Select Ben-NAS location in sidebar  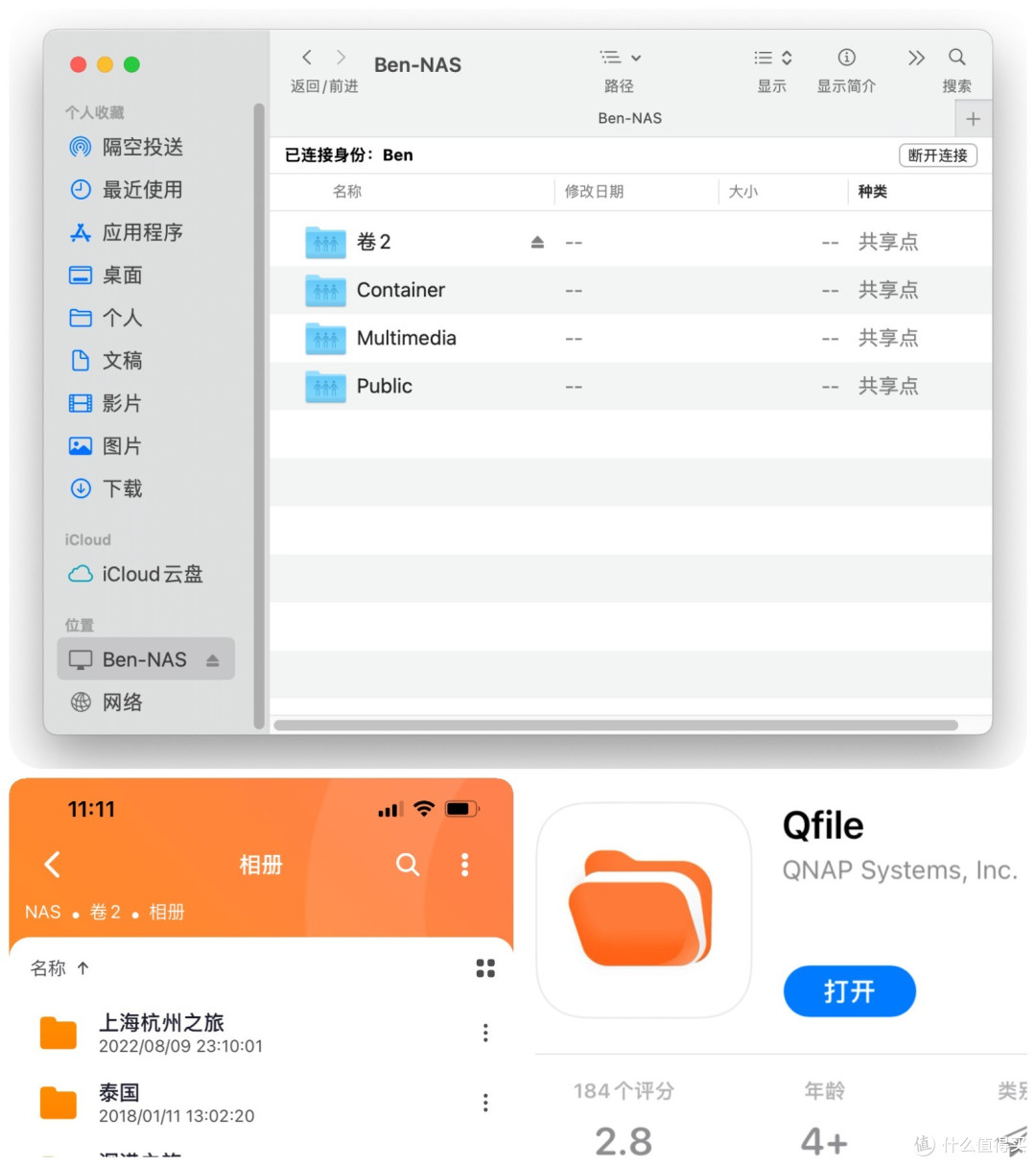click(x=146, y=659)
